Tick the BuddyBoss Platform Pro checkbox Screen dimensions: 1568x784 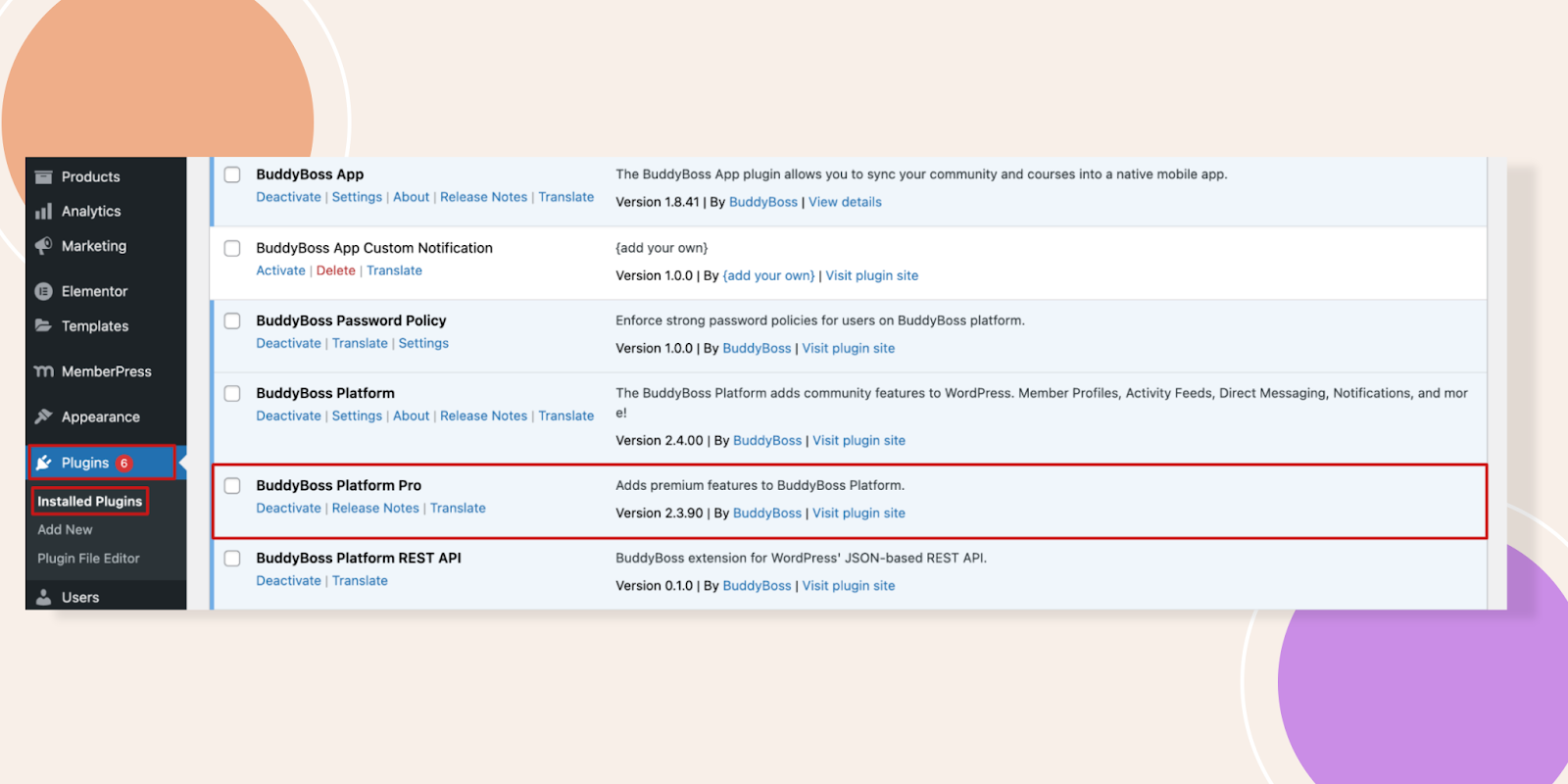pyautogui.click(x=232, y=485)
